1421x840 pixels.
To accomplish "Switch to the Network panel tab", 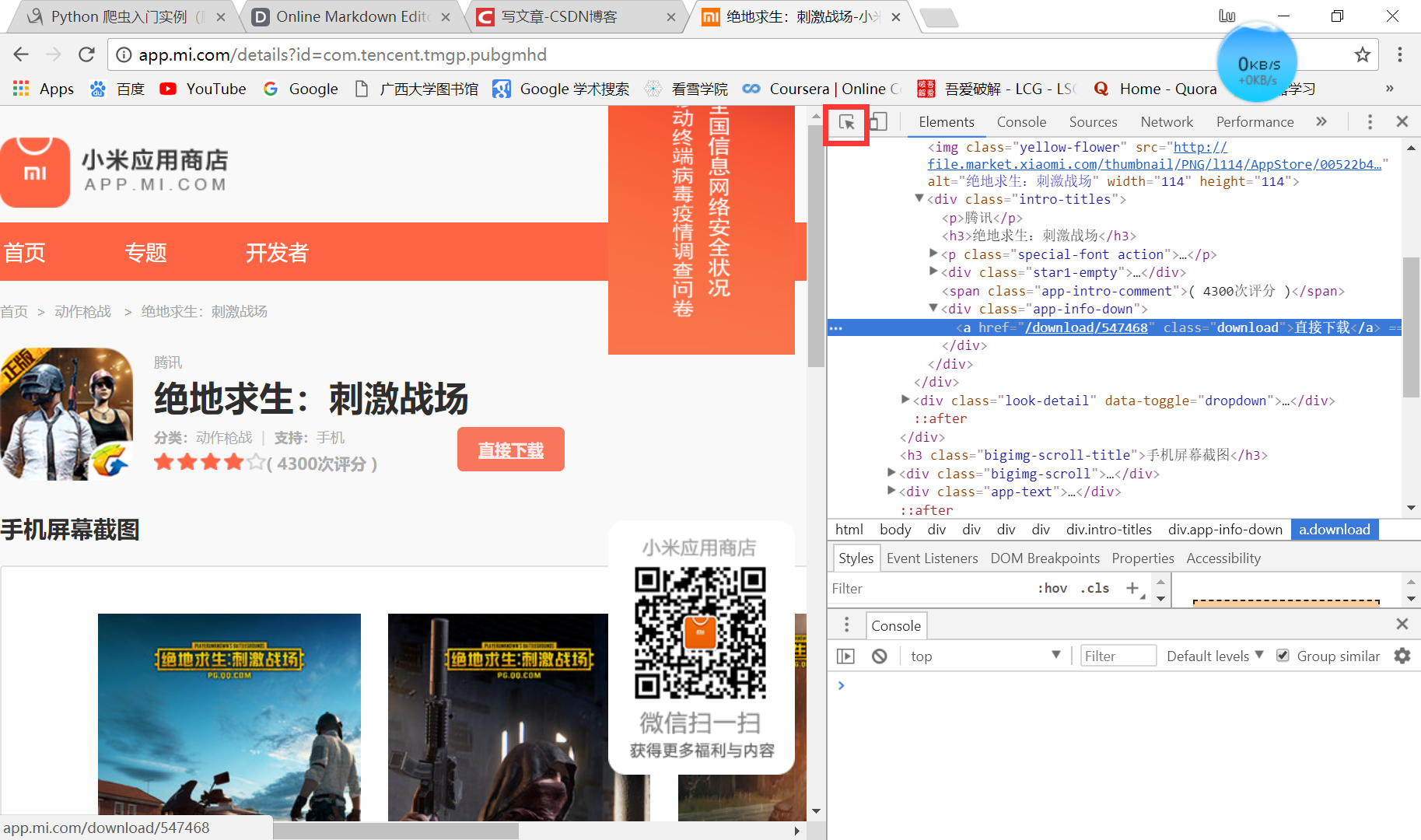I will [1167, 122].
